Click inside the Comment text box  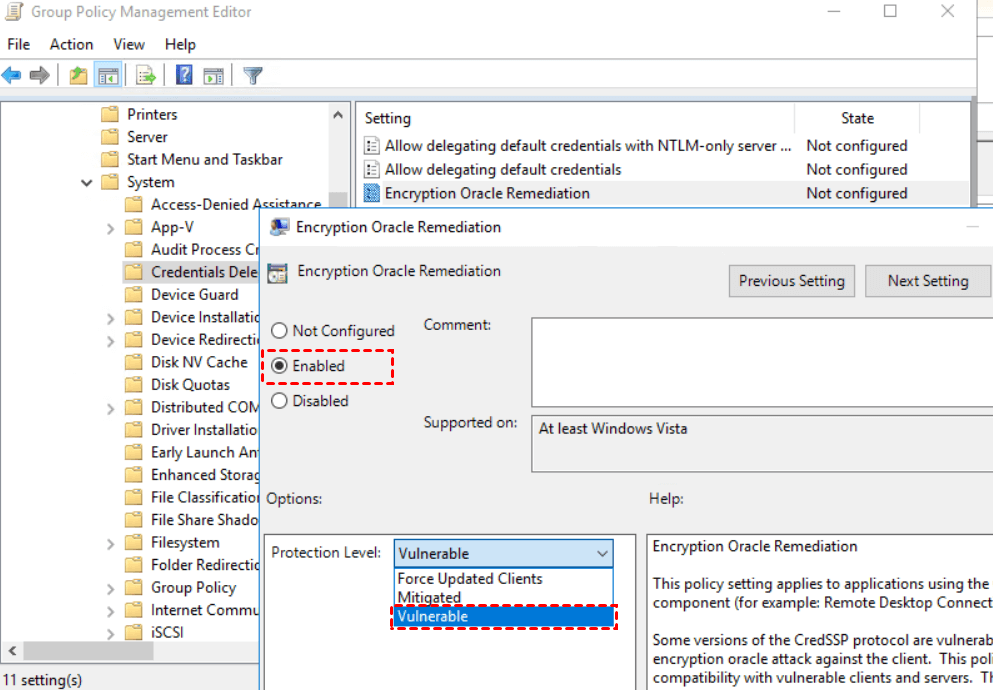(x=760, y=363)
